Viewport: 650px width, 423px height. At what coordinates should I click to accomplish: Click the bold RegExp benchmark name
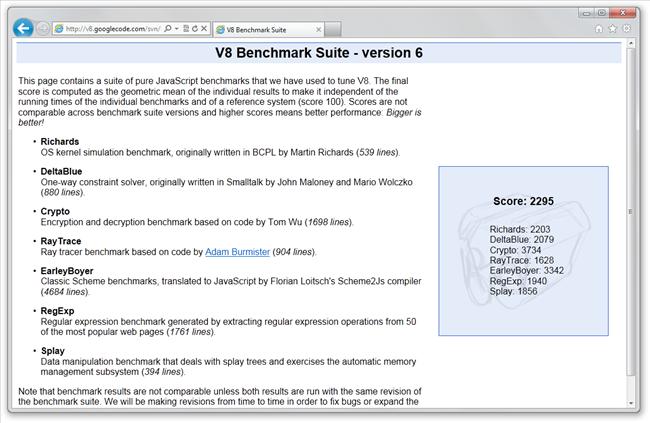click(57, 311)
